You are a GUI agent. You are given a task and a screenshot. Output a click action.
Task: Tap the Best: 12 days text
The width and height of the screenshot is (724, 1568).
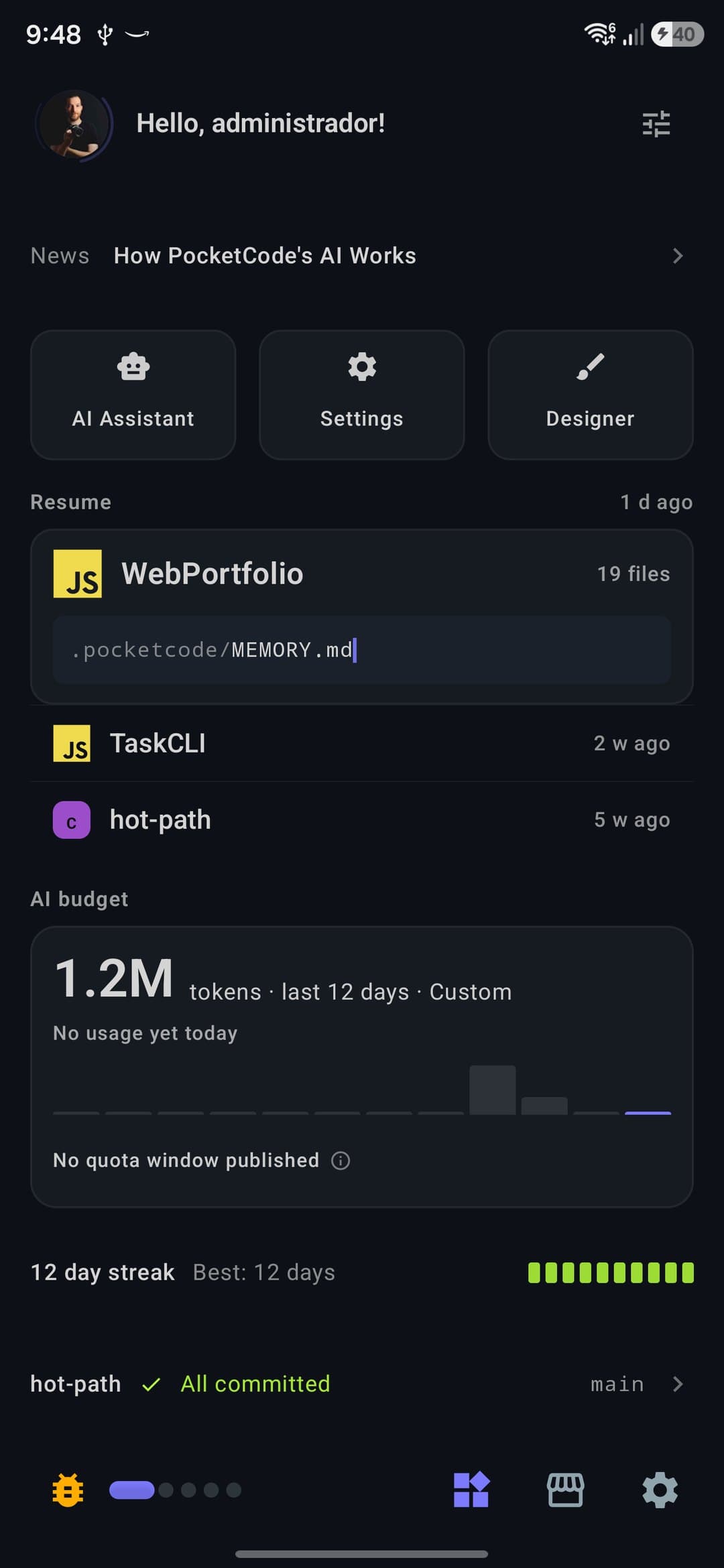pyautogui.click(x=264, y=1272)
